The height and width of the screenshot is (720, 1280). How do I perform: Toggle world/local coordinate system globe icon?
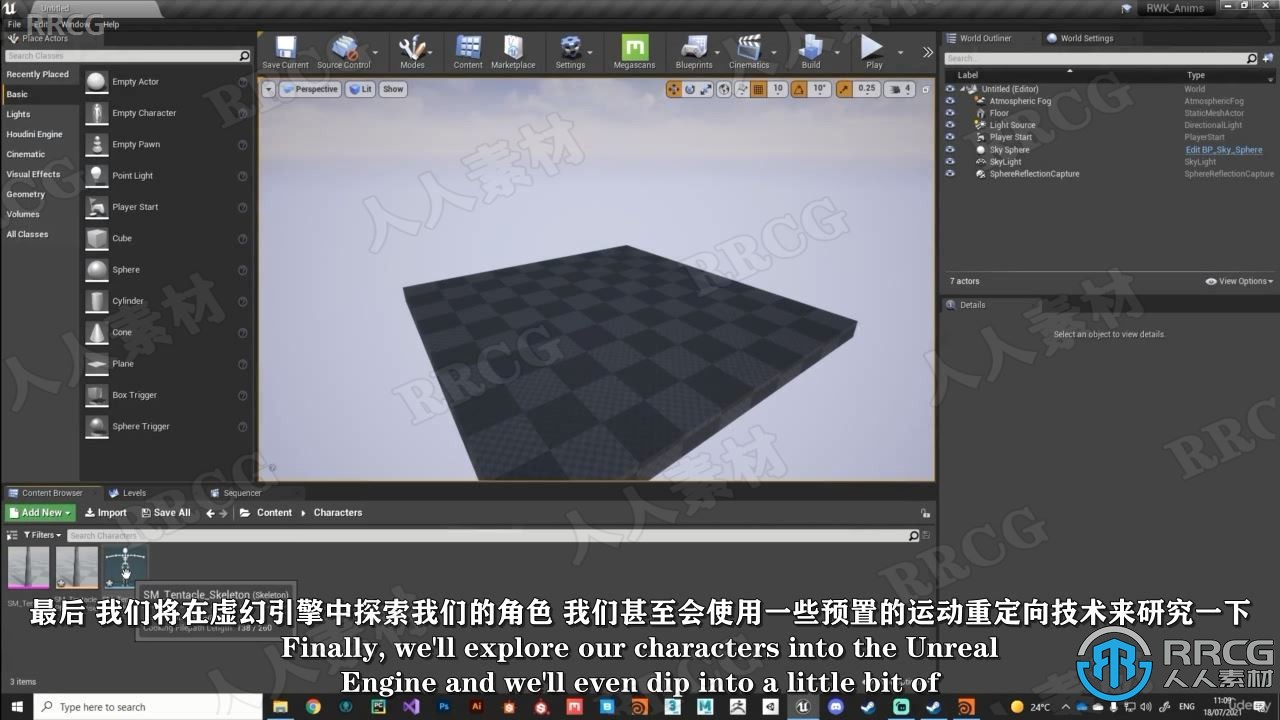click(x=725, y=89)
